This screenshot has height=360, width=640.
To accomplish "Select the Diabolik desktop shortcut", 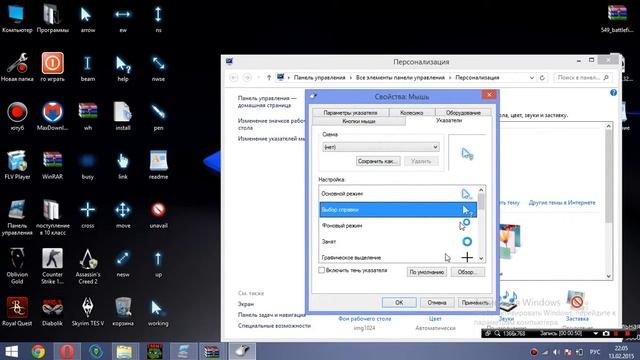I will click(52, 312).
